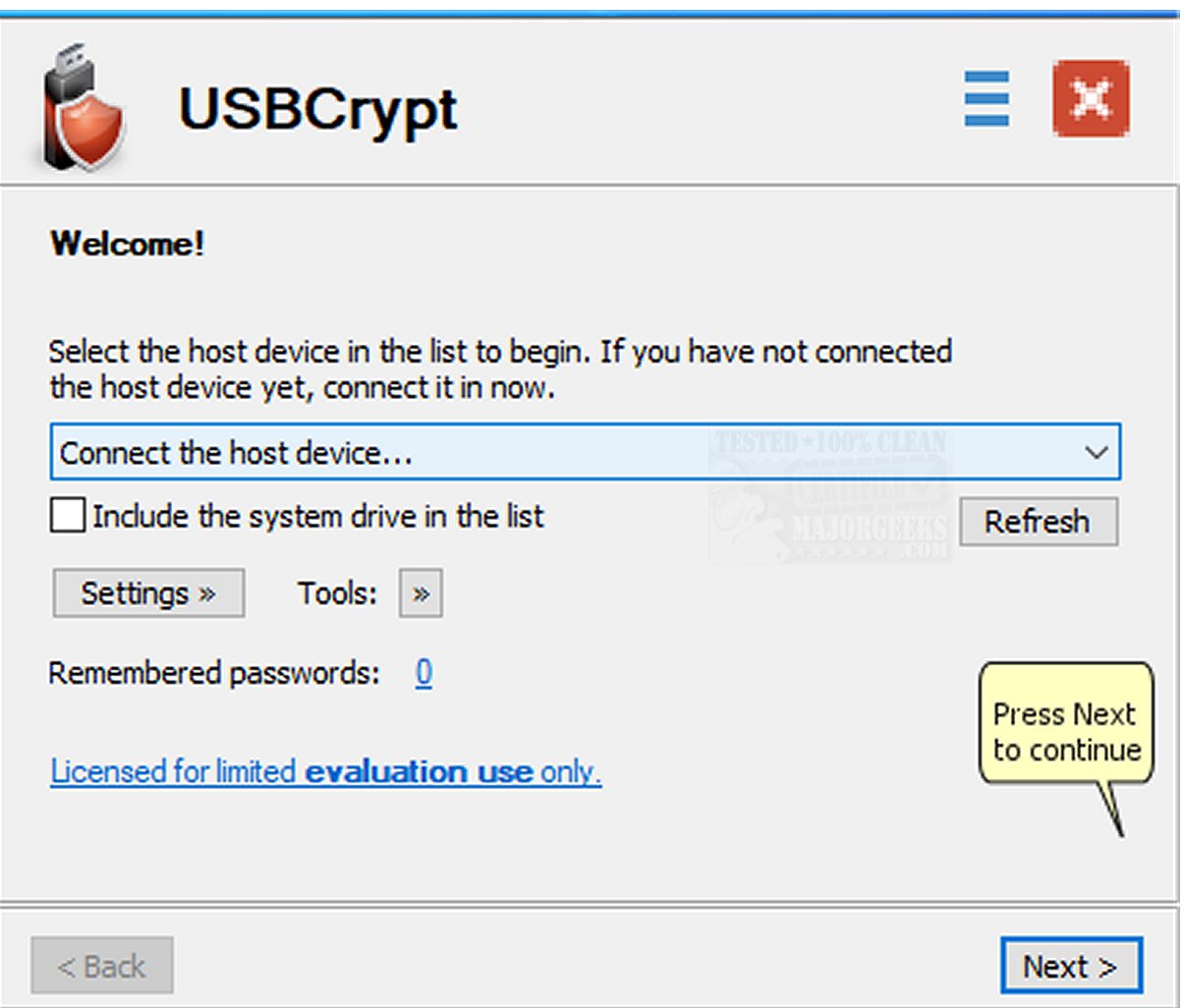Click the USBCrypt shield logo icon
The width and height of the screenshot is (1184, 1008).
85,111
